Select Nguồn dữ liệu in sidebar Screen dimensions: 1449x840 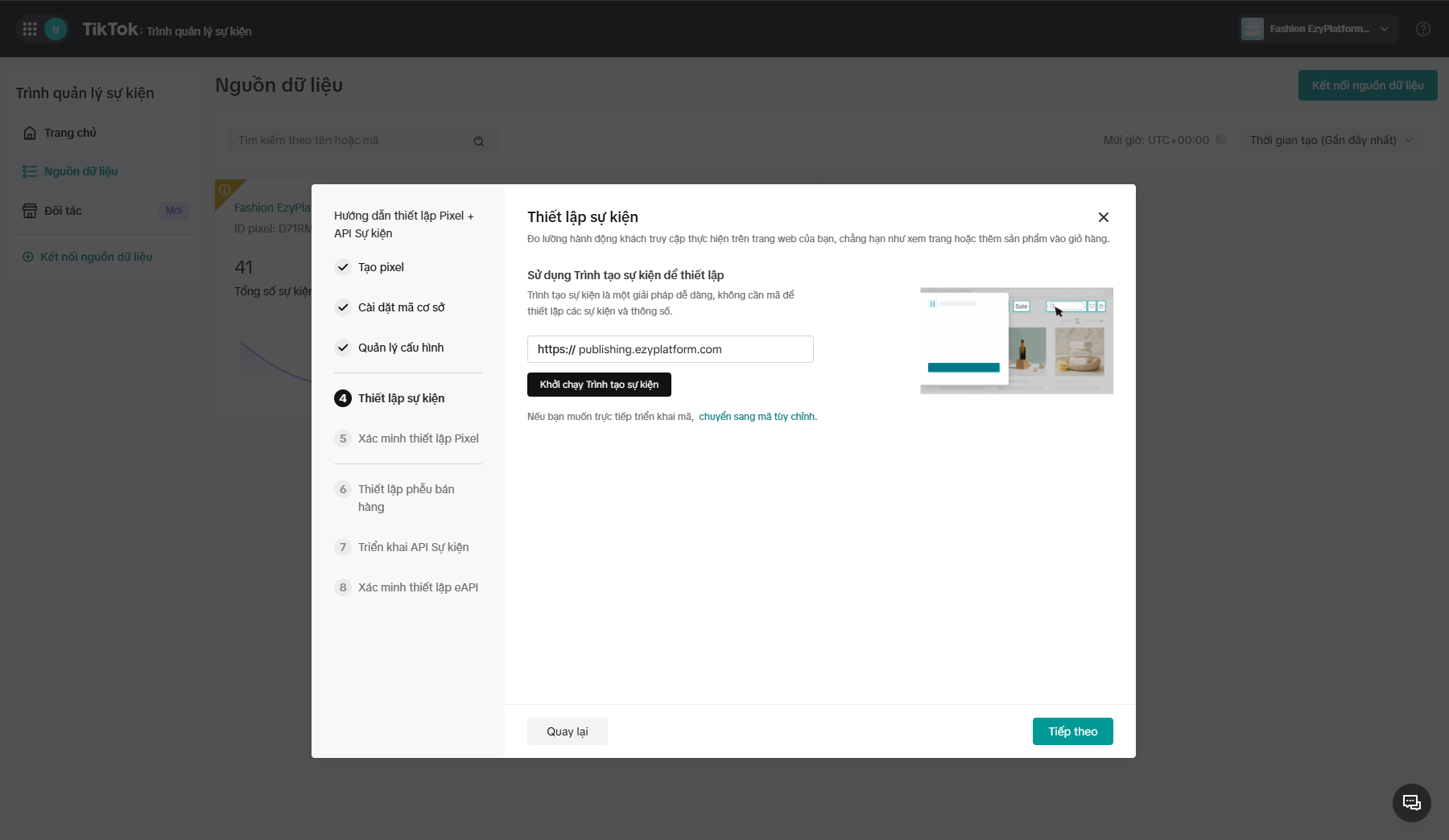coord(105,171)
